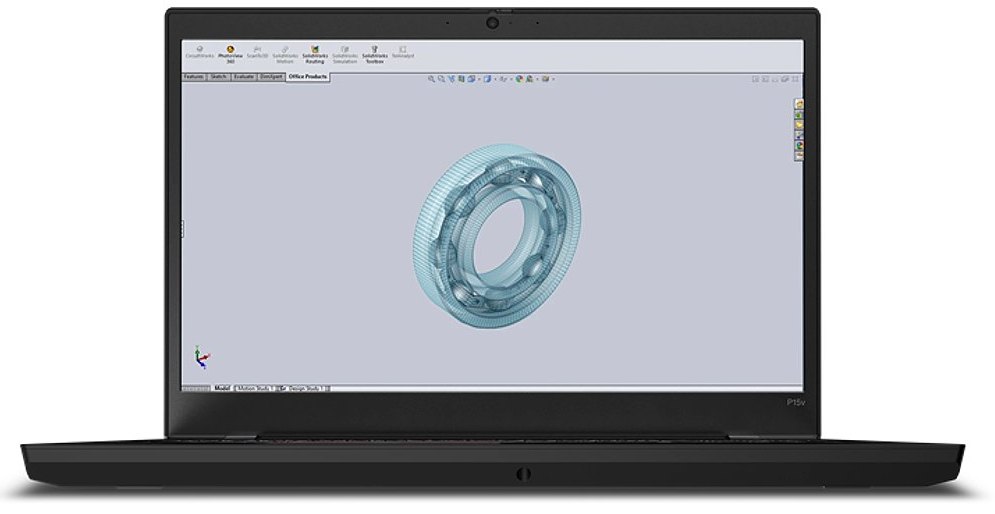Toggle the ScanTo3D add-in
Image resolution: width=995 pixels, height=514 pixels.
tap(258, 54)
